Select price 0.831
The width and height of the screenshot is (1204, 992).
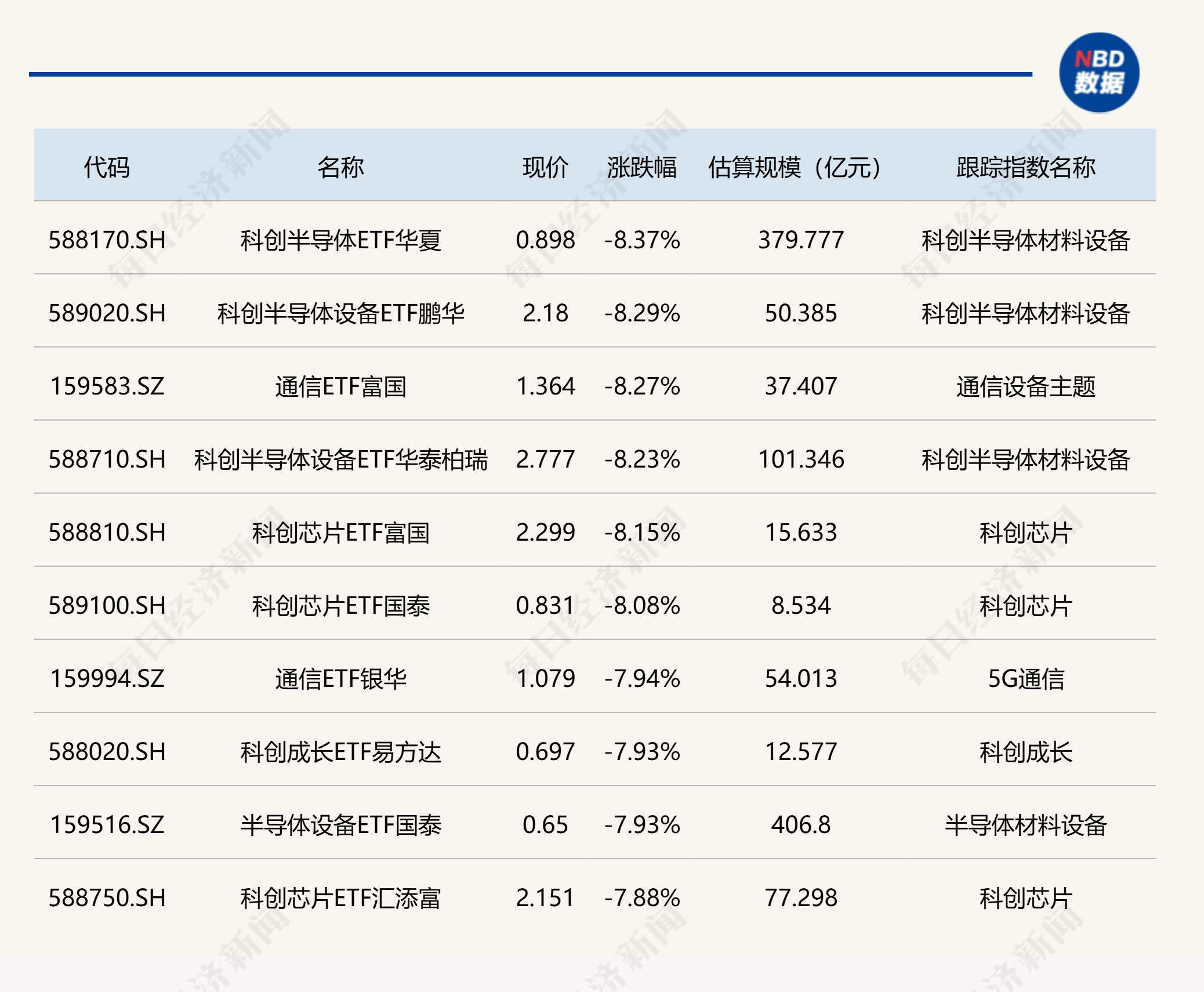tap(545, 606)
